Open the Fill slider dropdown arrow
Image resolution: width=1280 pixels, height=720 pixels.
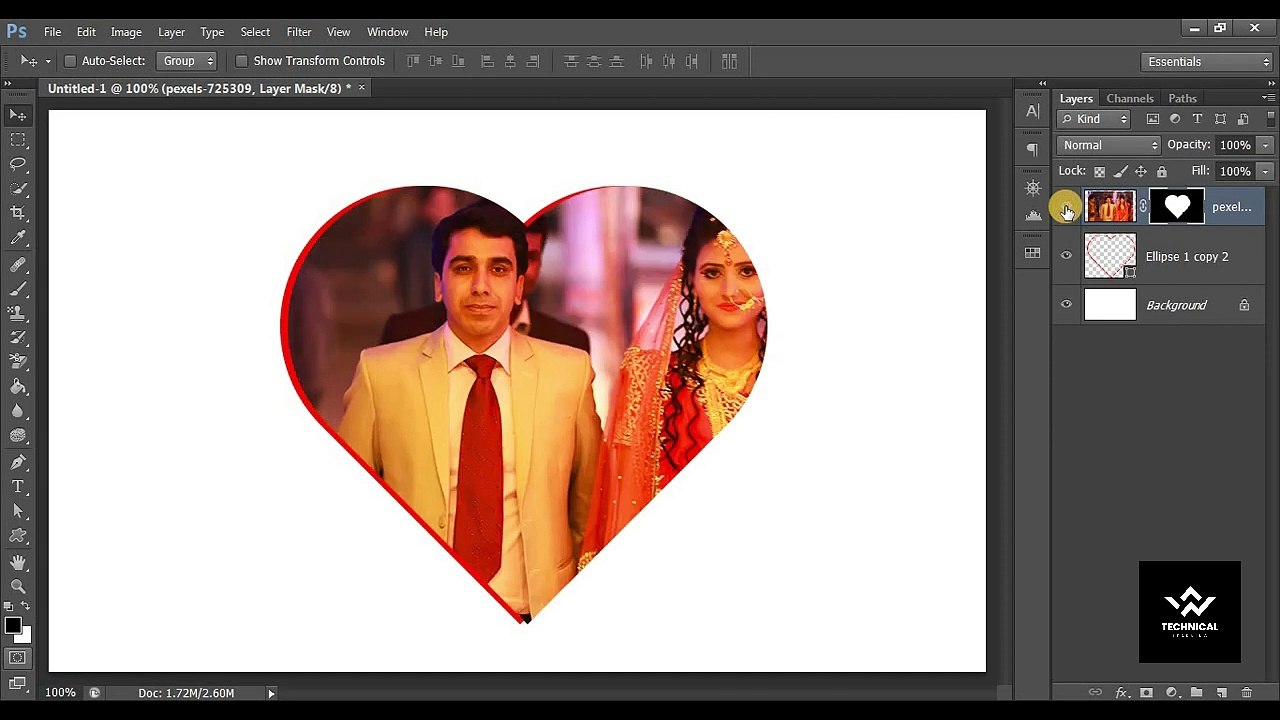click(x=1265, y=171)
